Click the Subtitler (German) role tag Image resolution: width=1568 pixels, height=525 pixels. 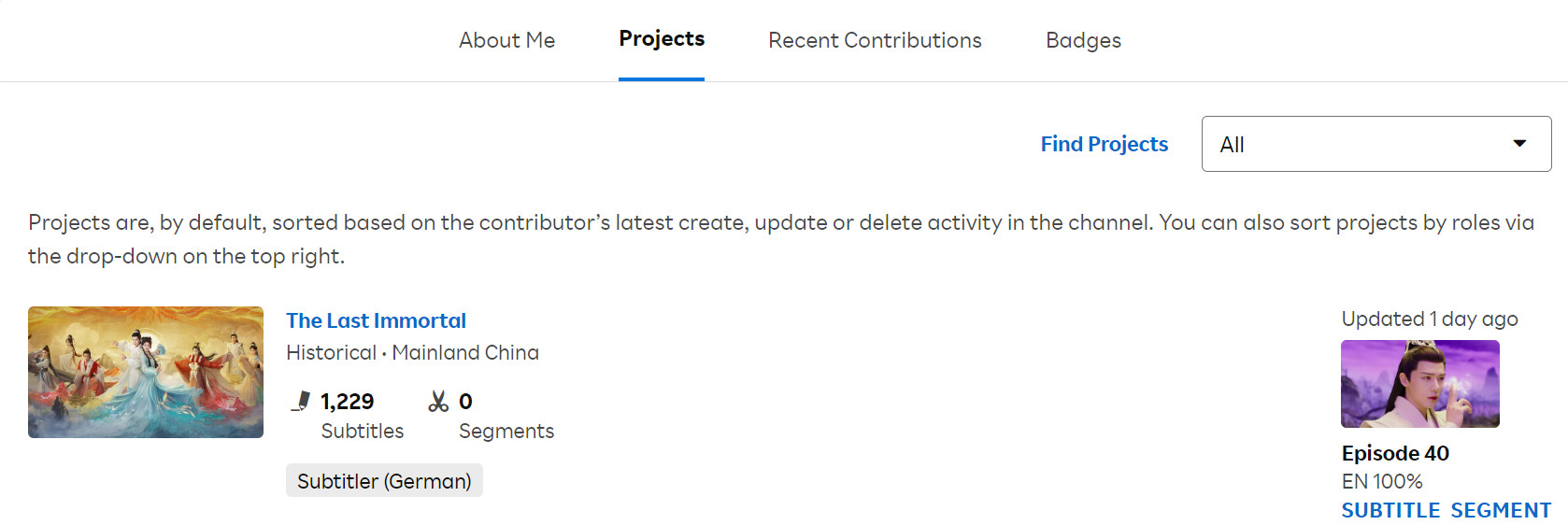pyautogui.click(x=384, y=481)
